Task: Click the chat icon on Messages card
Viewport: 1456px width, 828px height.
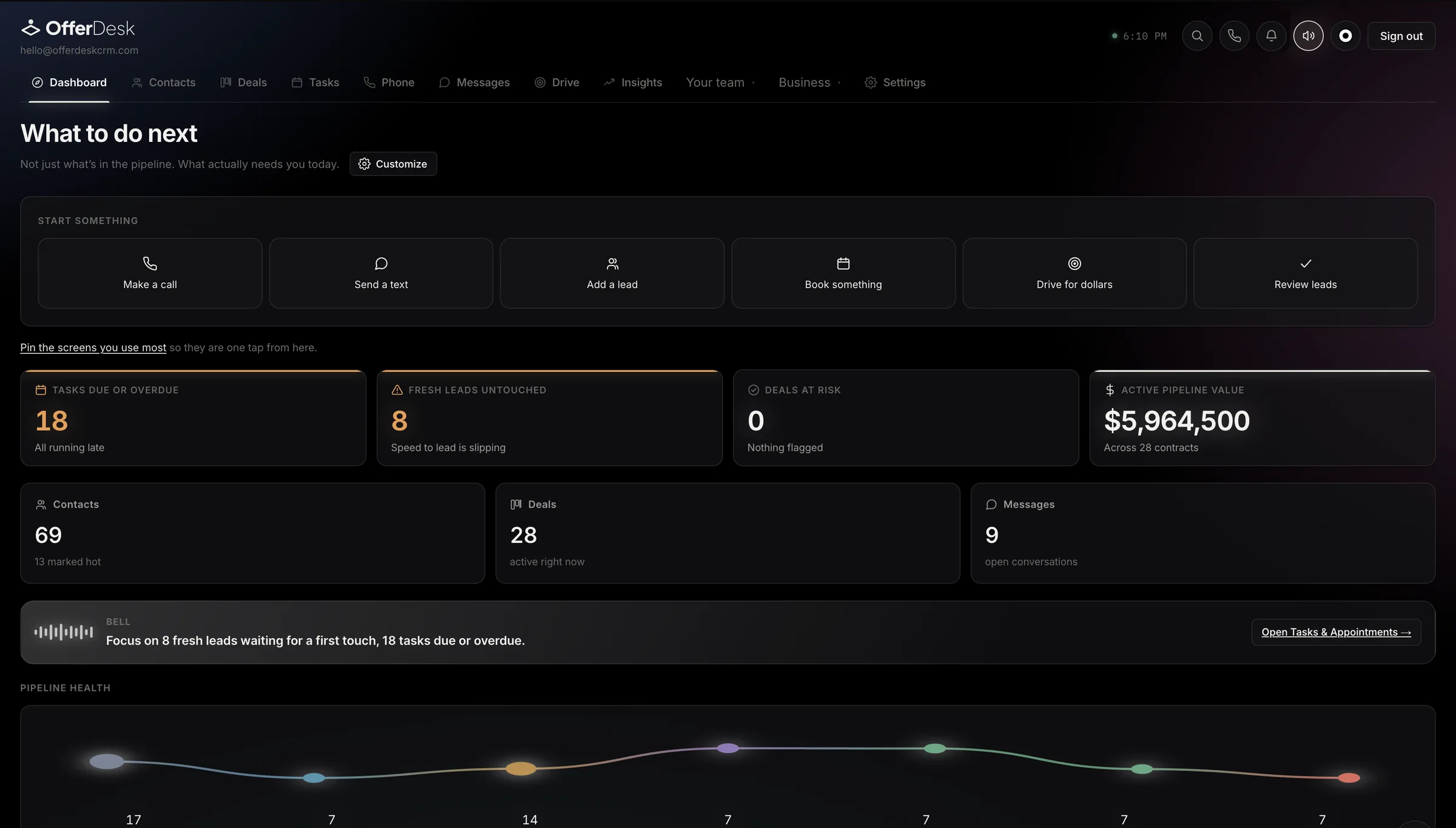Action: [x=991, y=505]
